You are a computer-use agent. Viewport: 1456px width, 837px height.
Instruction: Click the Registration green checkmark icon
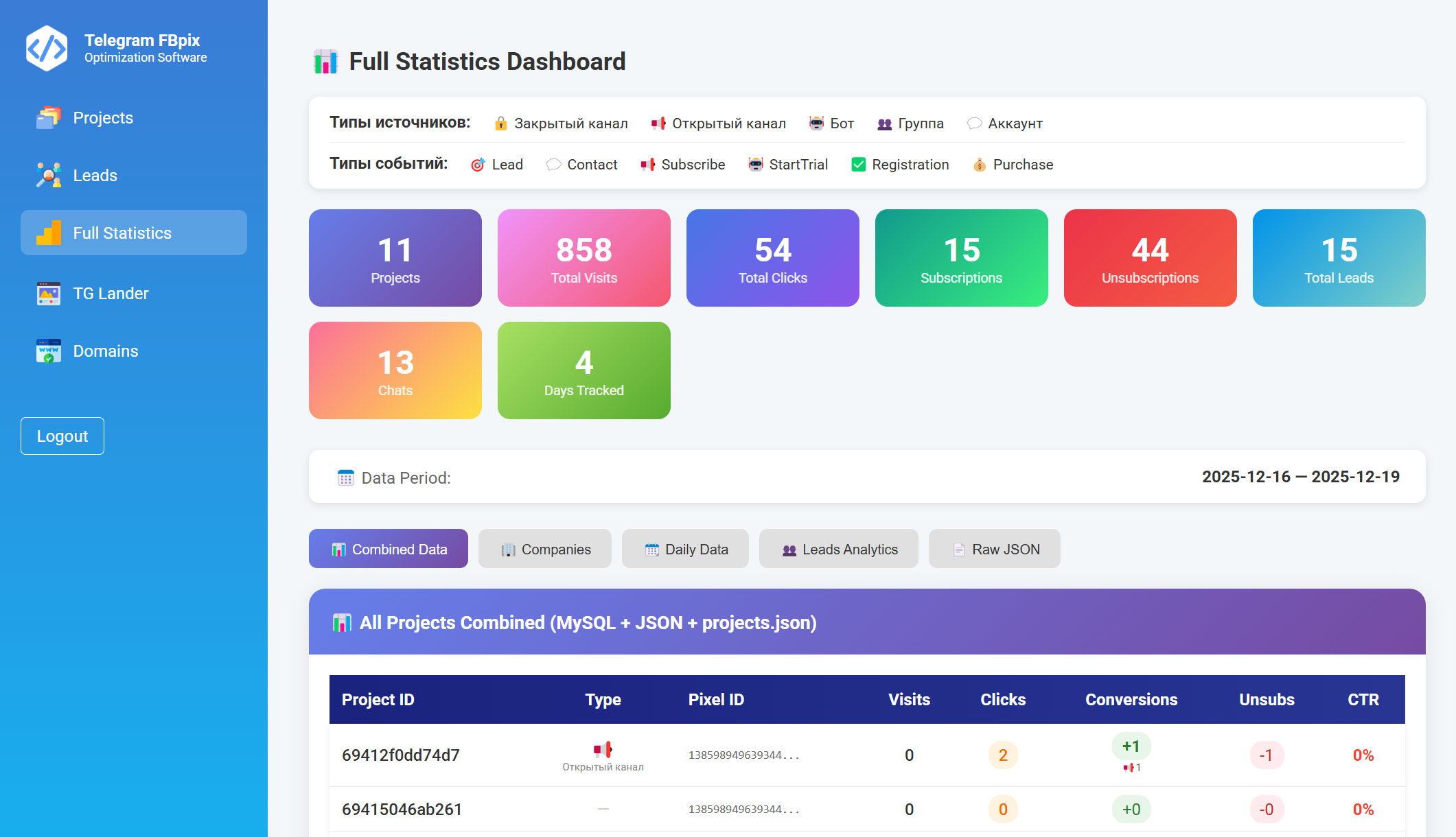click(x=858, y=165)
